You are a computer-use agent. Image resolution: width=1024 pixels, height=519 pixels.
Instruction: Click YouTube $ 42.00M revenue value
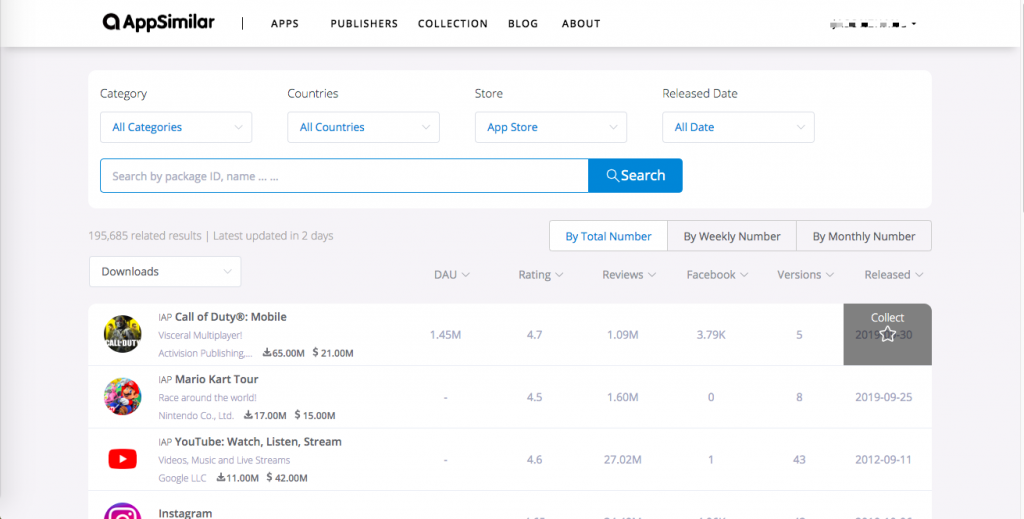287,478
